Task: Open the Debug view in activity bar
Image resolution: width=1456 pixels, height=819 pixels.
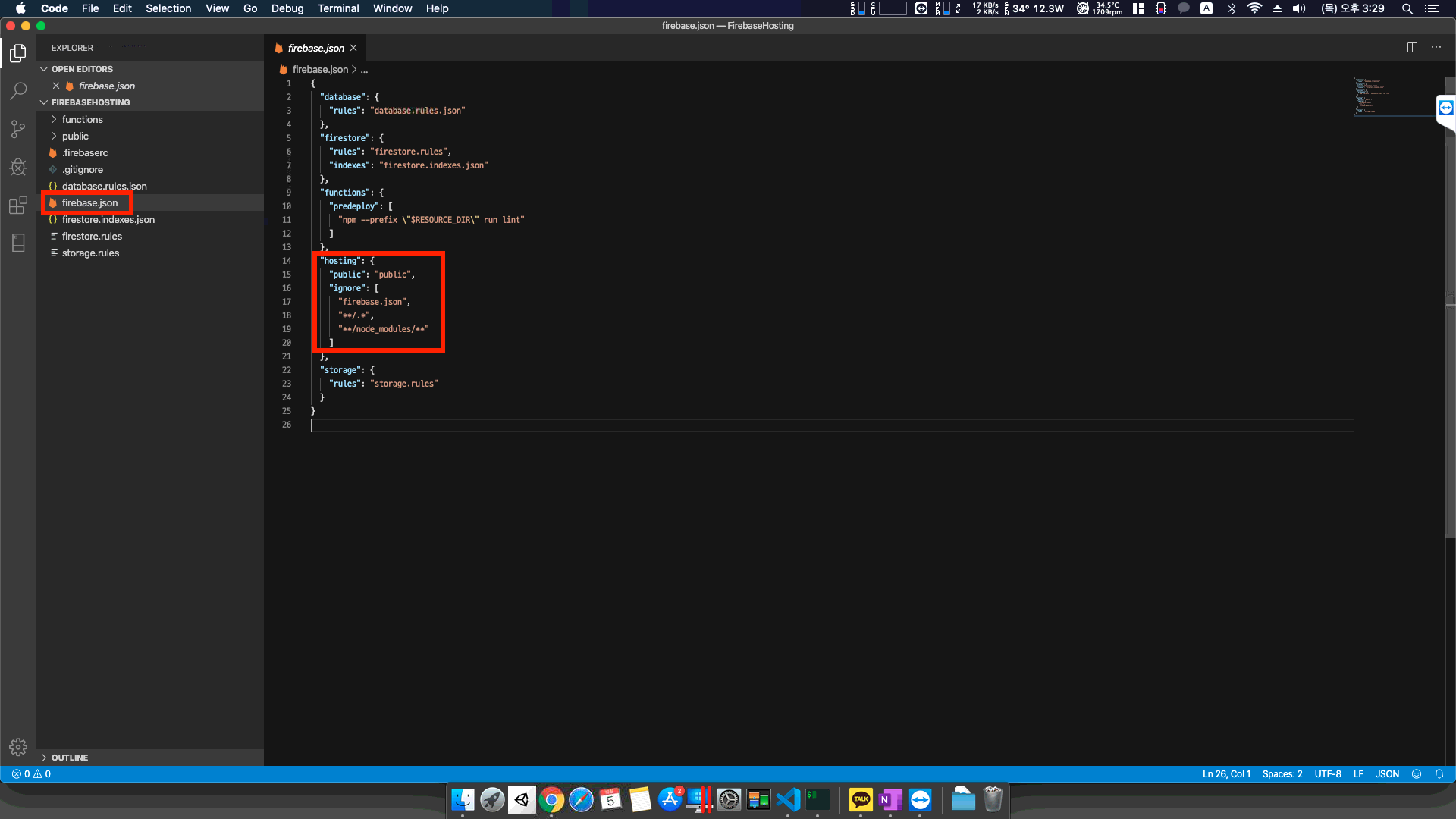Action: (x=18, y=167)
